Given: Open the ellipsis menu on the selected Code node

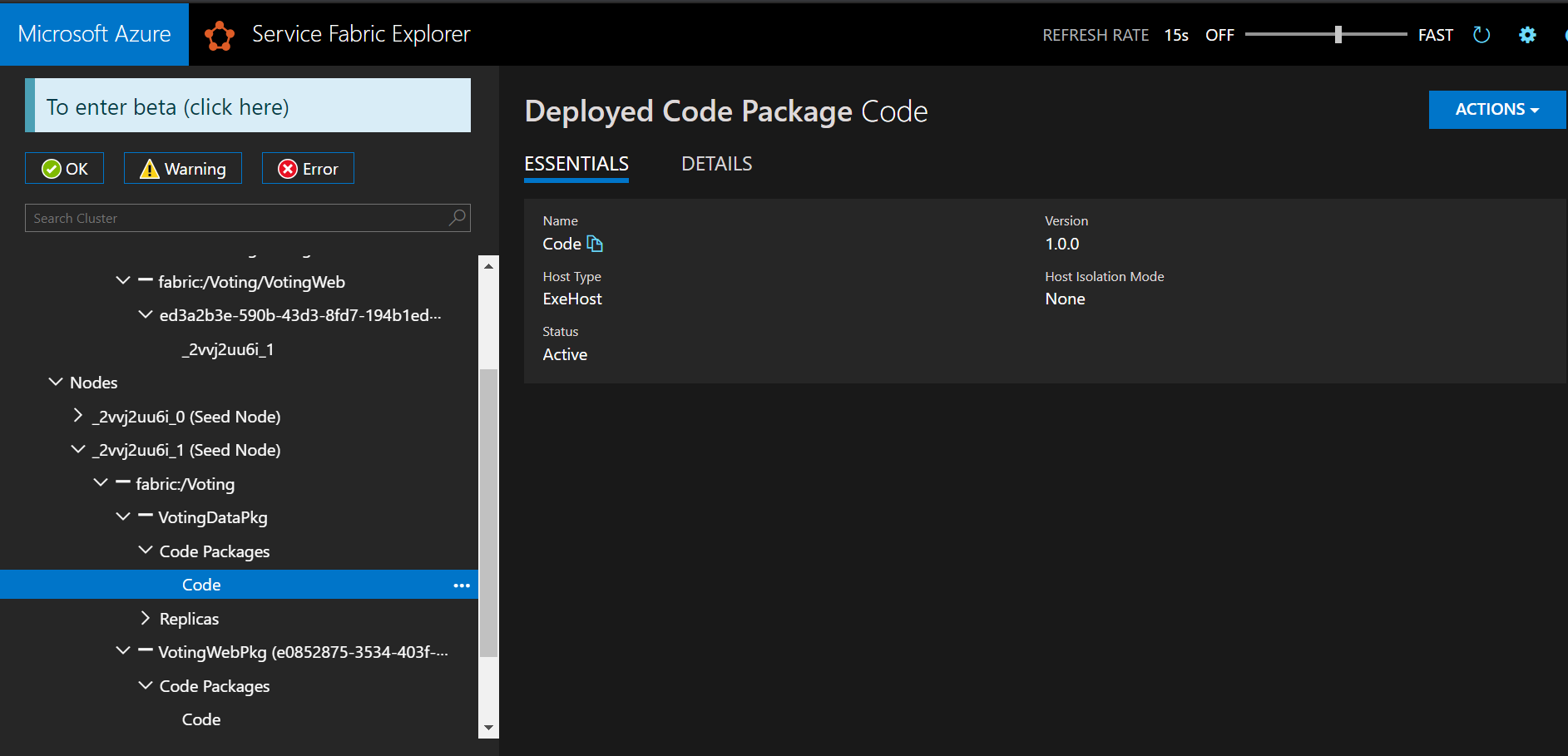Looking at the screenshot, I should tap(461, 585).
